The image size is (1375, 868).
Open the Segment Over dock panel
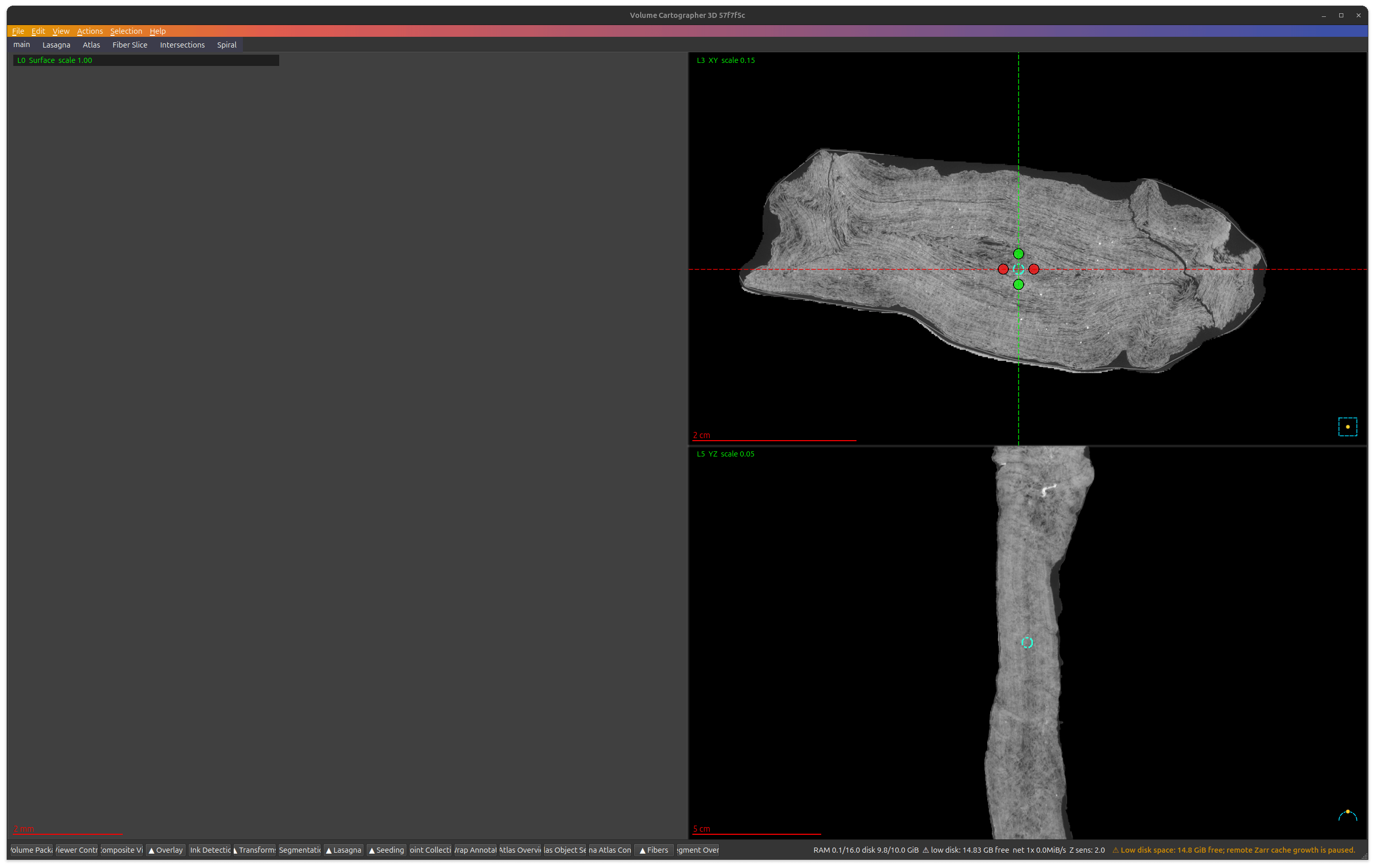(x=698, y=850)
